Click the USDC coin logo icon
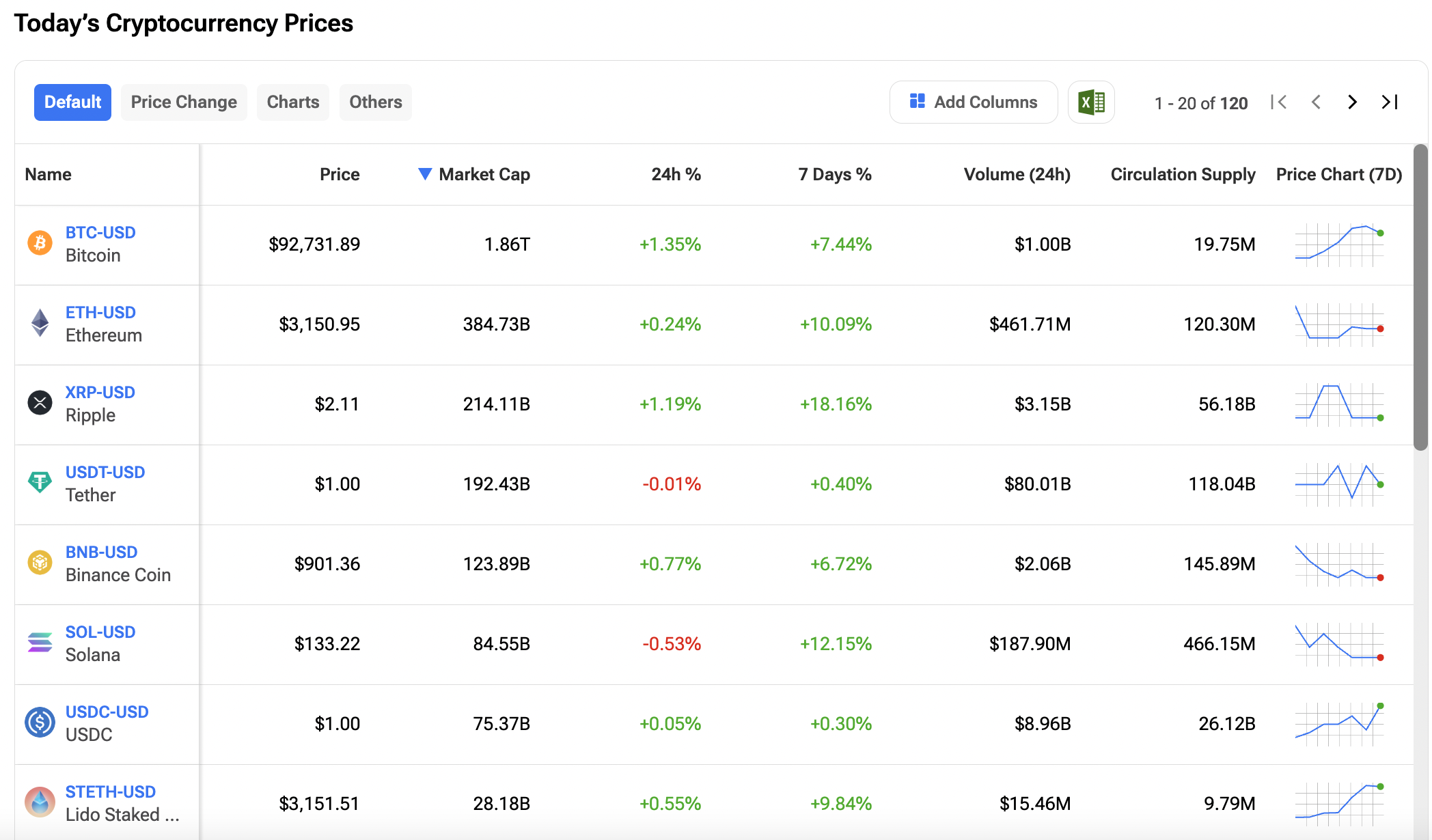1432x840 pixels. (40, 723)
